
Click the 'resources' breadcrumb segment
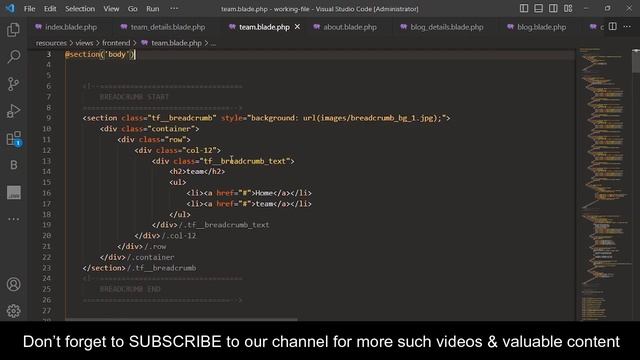click(51, 43)
